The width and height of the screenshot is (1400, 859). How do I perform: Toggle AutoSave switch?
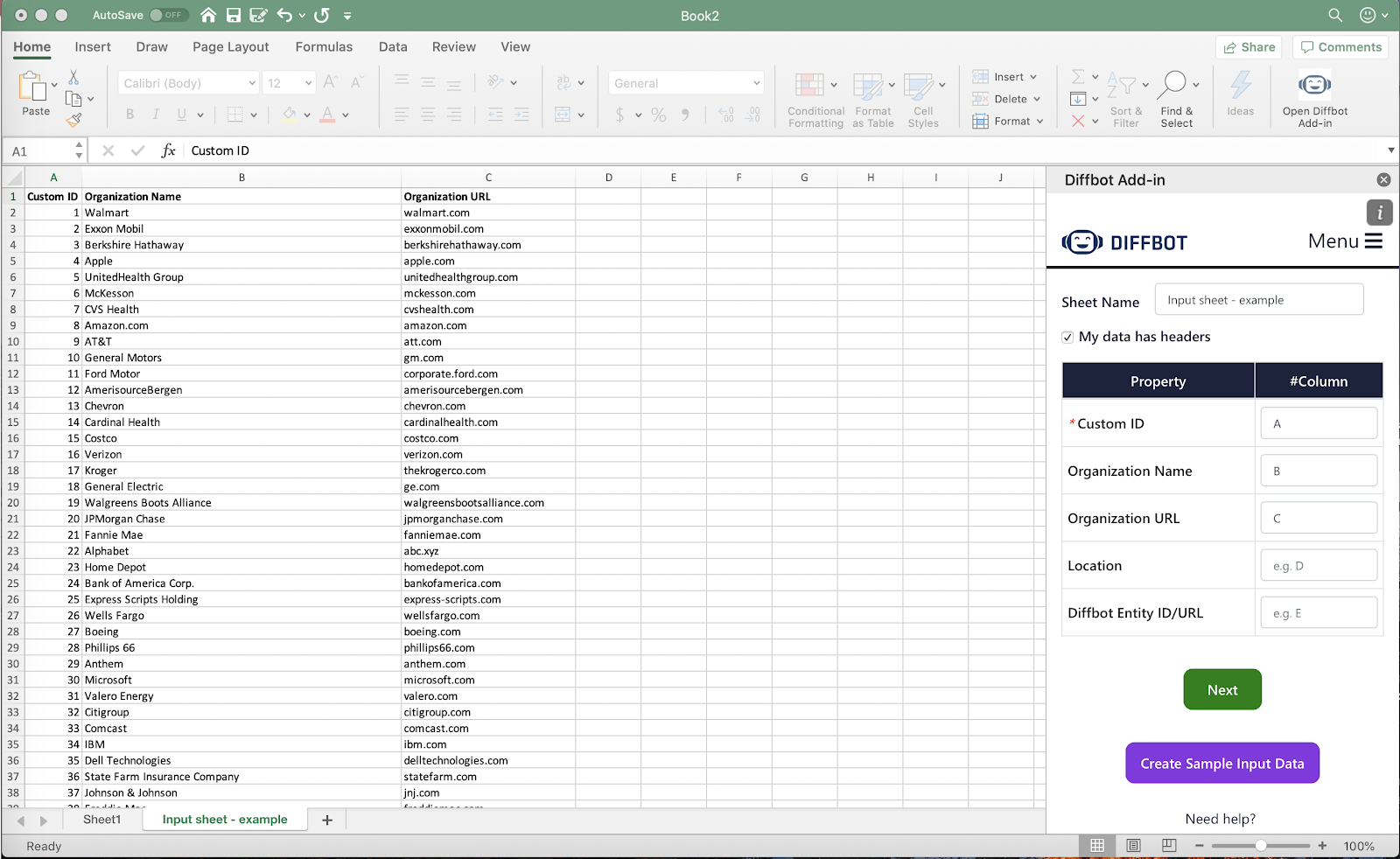[167, 15]
